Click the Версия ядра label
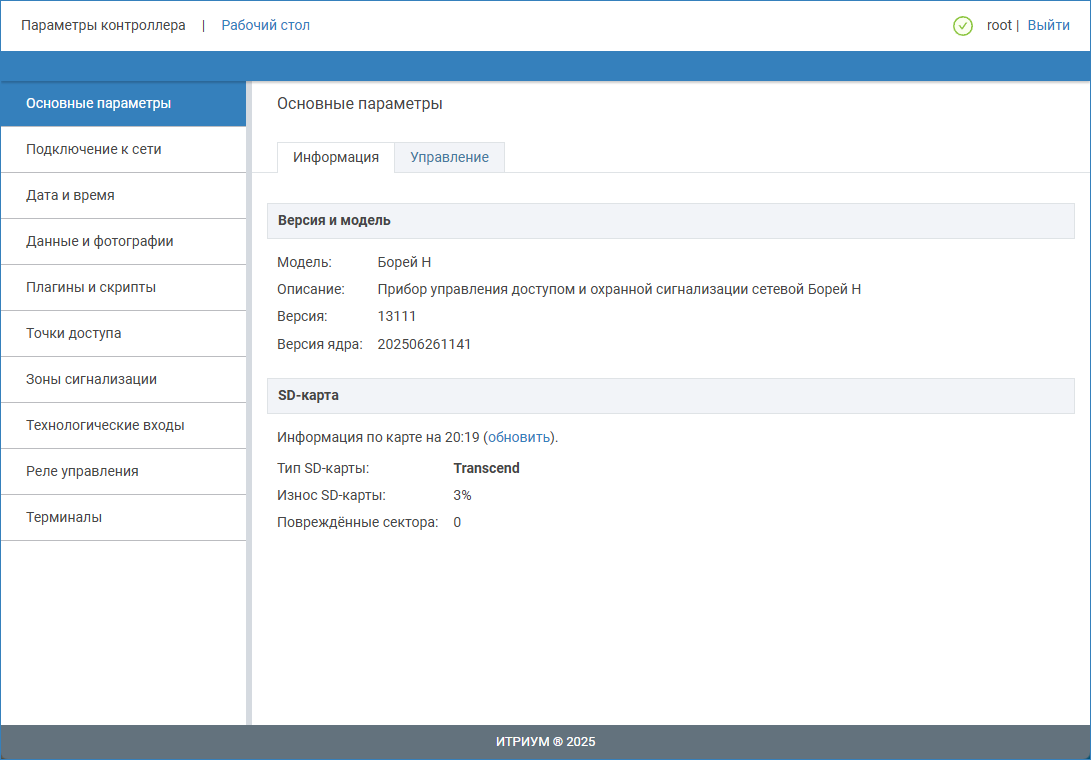1091x760 pixels. point(320,345)
